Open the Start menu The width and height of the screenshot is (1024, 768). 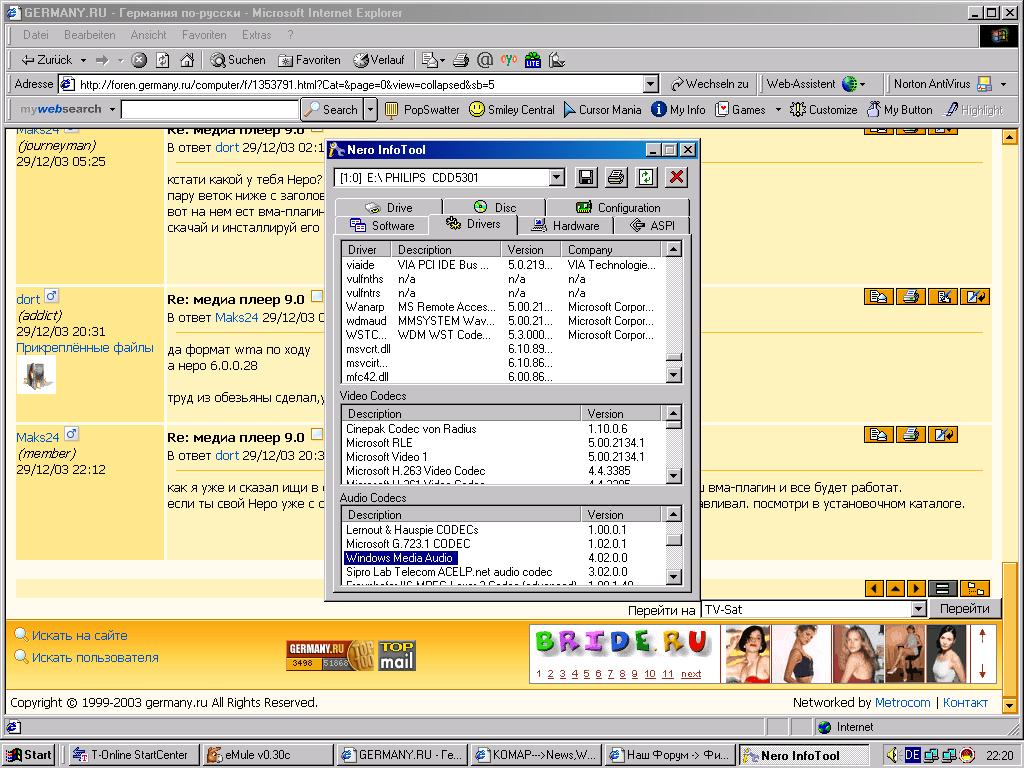29,755
